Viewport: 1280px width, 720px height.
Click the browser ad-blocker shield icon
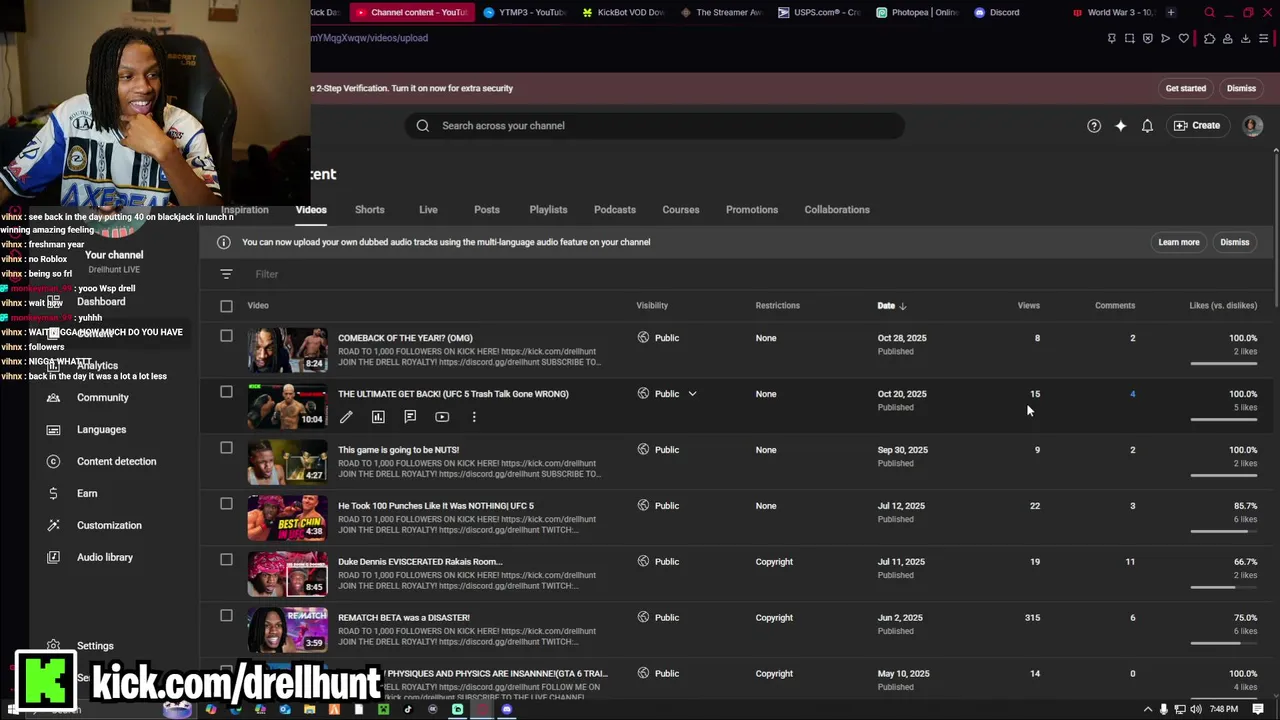click(1148, 39)
